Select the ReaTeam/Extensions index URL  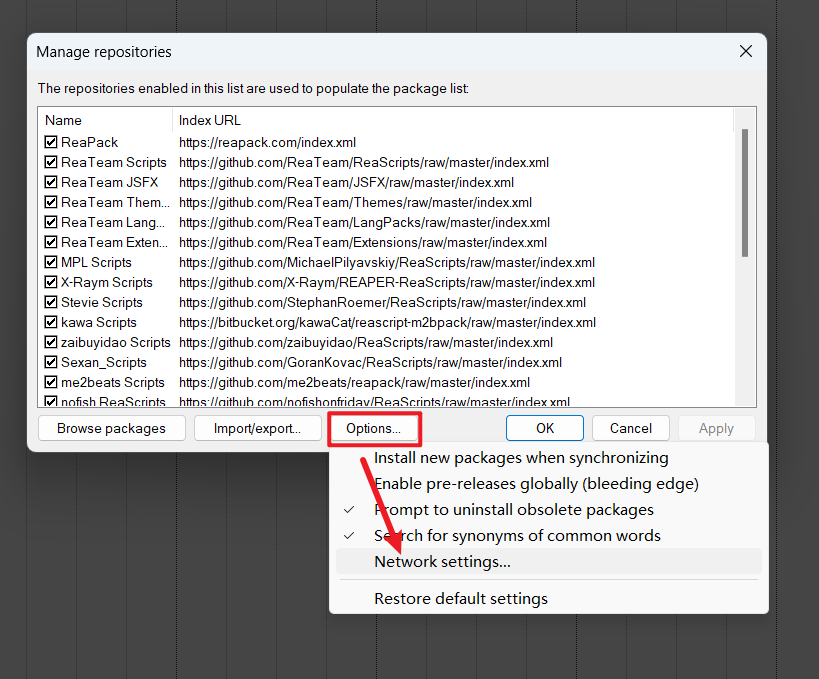363,242
